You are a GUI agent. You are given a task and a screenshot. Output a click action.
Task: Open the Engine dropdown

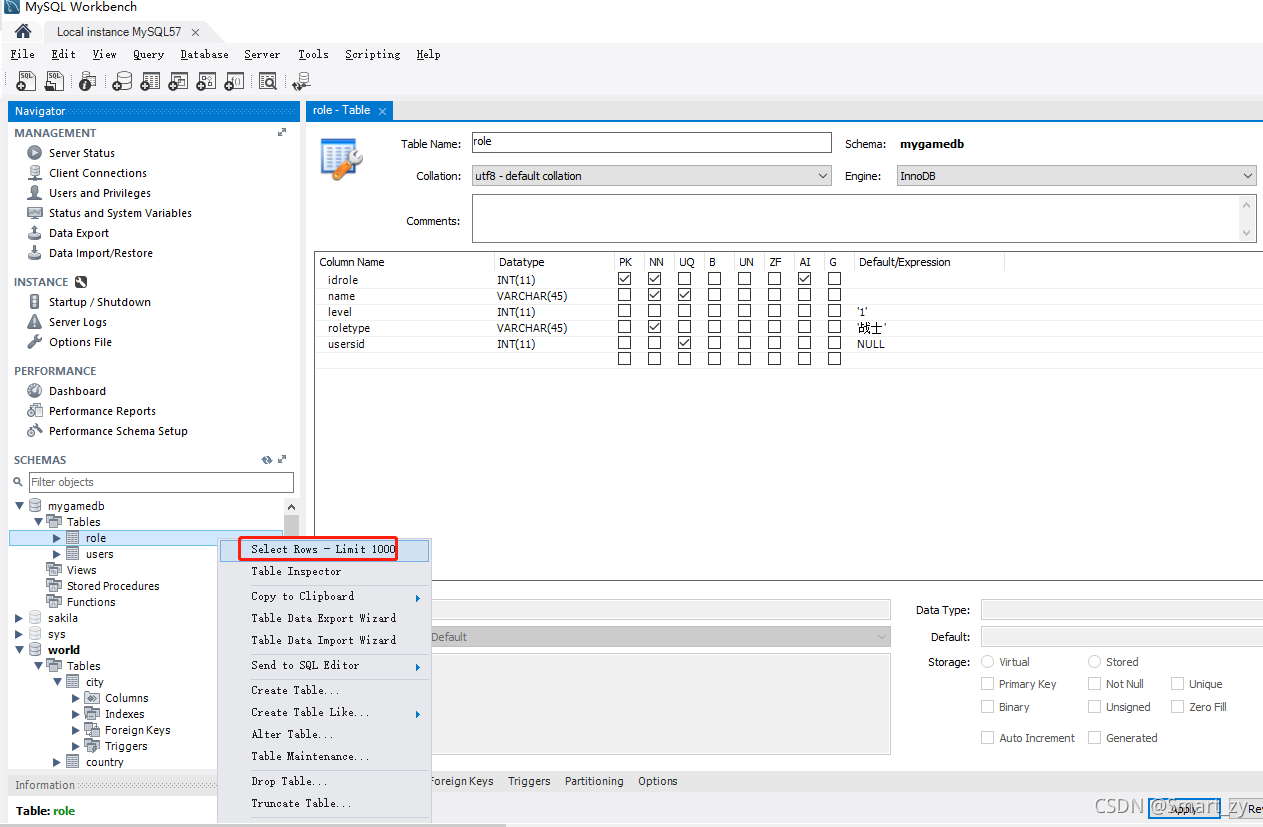[x=1076, y=176]
